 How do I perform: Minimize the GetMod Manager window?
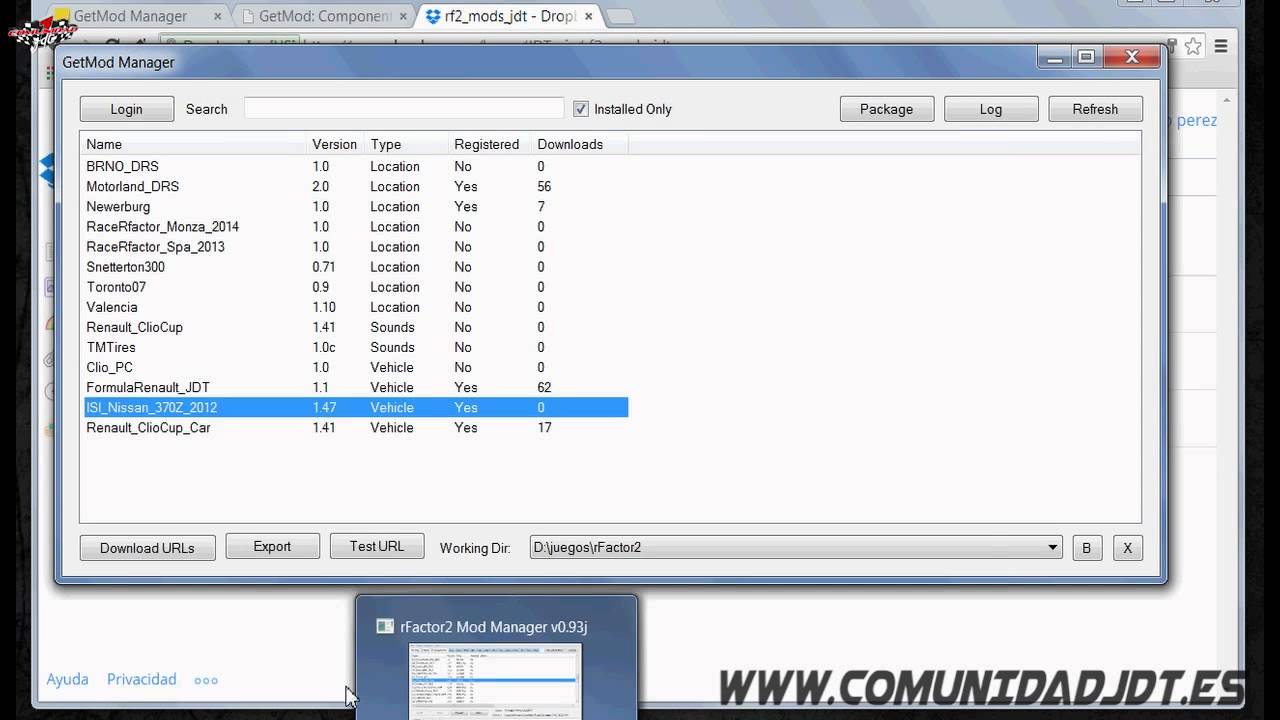1054,58
